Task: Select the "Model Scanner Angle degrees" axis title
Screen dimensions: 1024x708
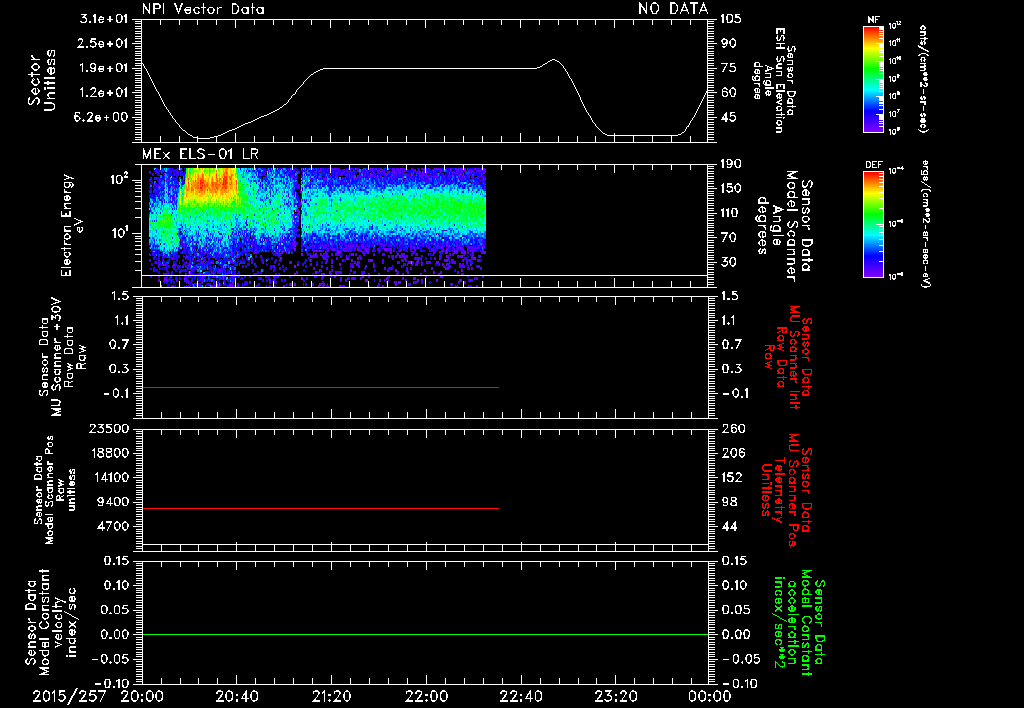Action: [784, 226]
